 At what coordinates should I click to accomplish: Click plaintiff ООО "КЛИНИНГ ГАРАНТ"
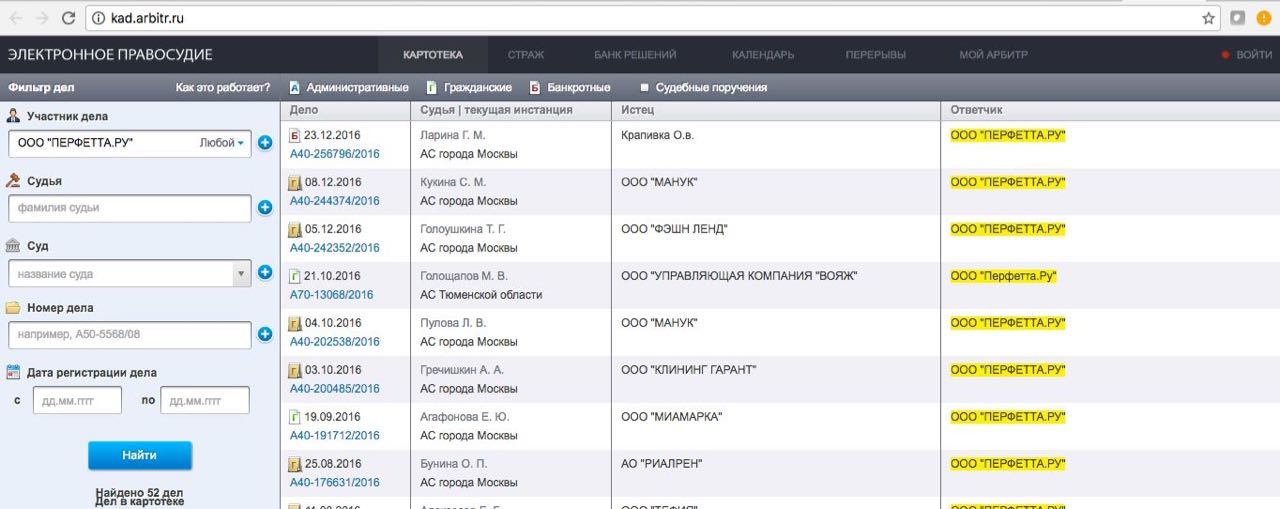click(688, 370)
